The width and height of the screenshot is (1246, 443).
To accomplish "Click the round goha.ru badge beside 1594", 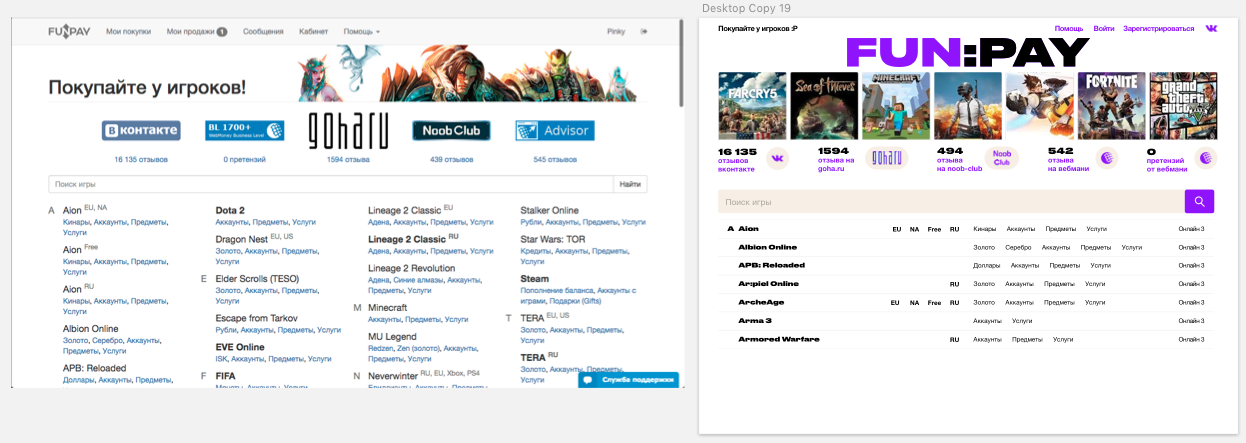I will [x=886, y=158].
